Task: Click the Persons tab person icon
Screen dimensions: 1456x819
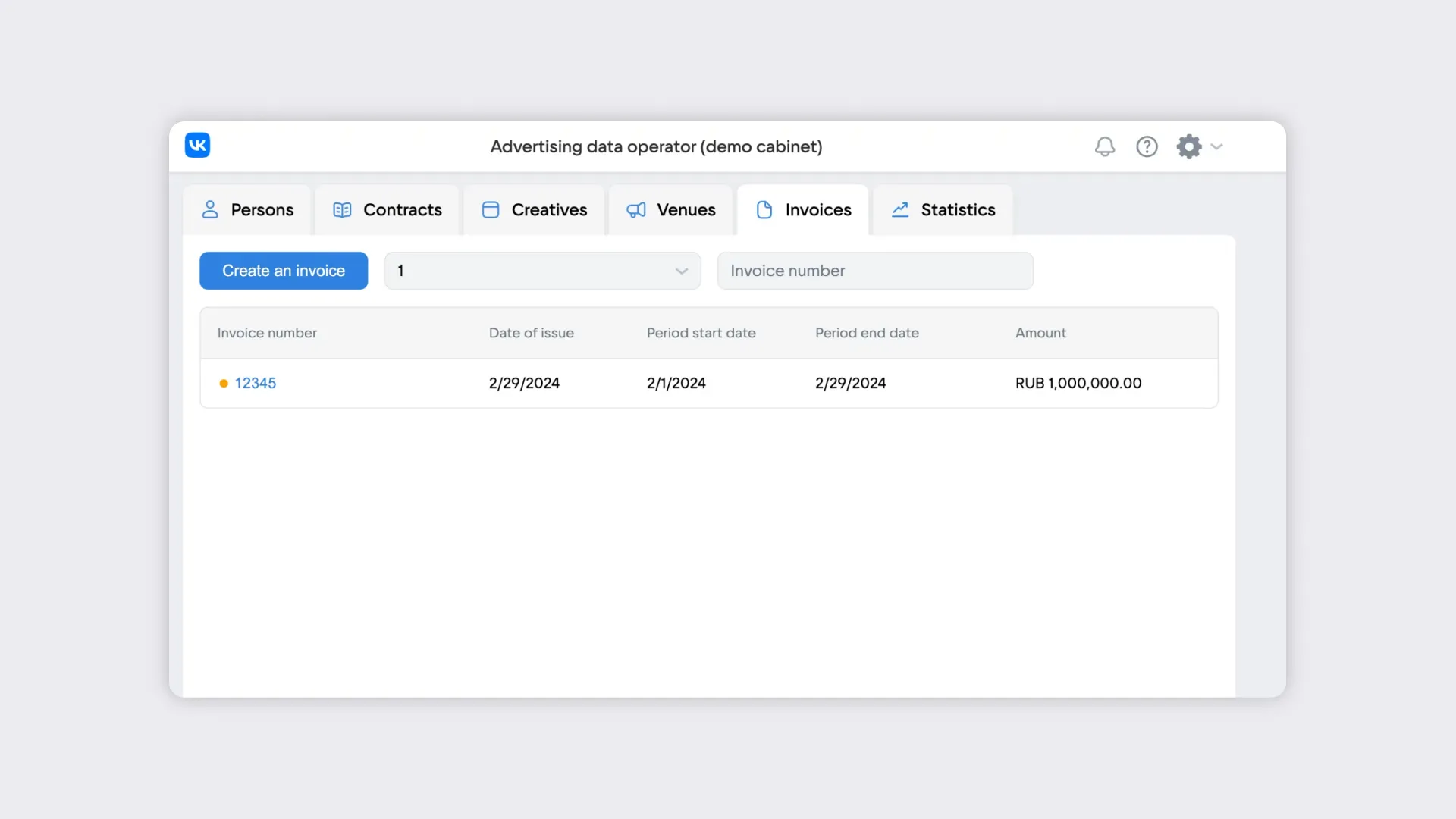Action: tap(210, 210)
